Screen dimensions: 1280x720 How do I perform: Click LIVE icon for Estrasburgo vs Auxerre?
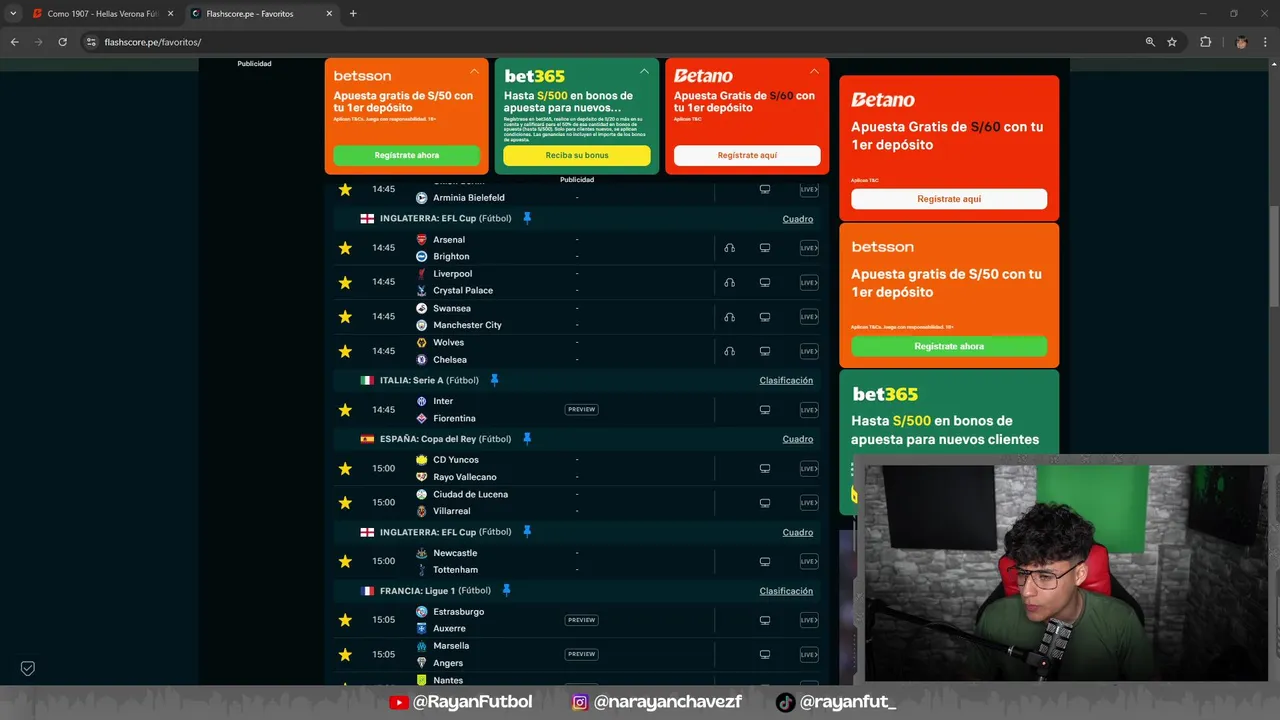click(809, 620)
